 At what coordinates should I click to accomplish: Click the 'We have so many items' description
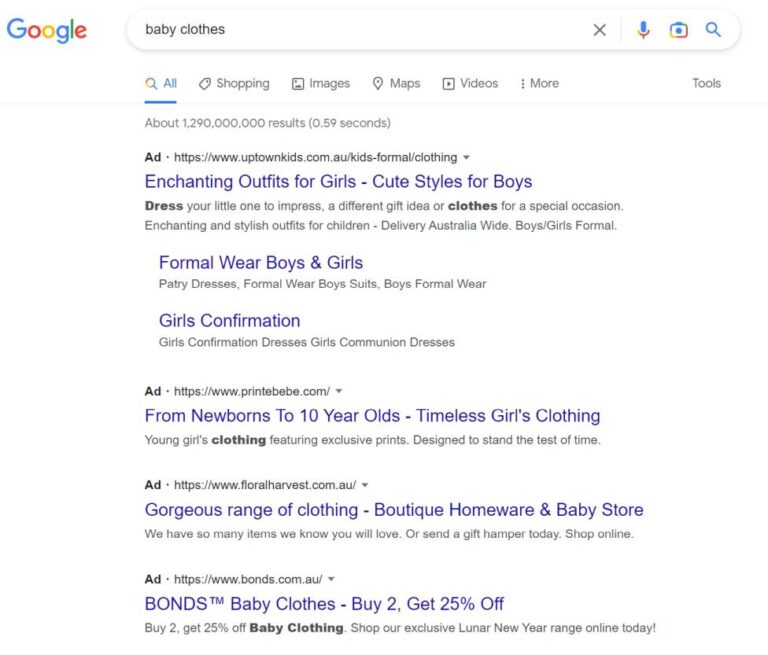[x=389, y=534]
